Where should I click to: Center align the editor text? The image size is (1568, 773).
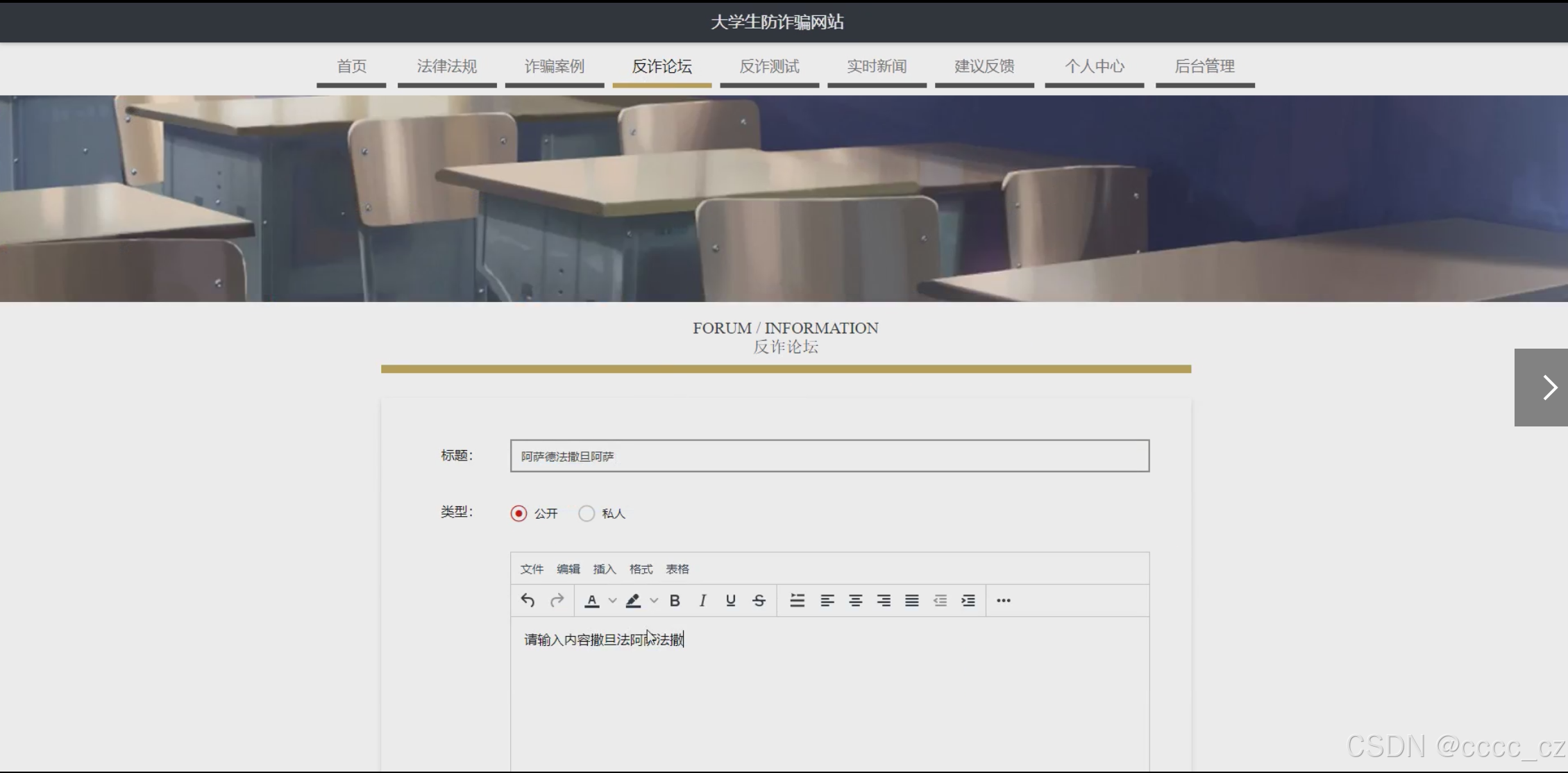[x=855, y=601]
